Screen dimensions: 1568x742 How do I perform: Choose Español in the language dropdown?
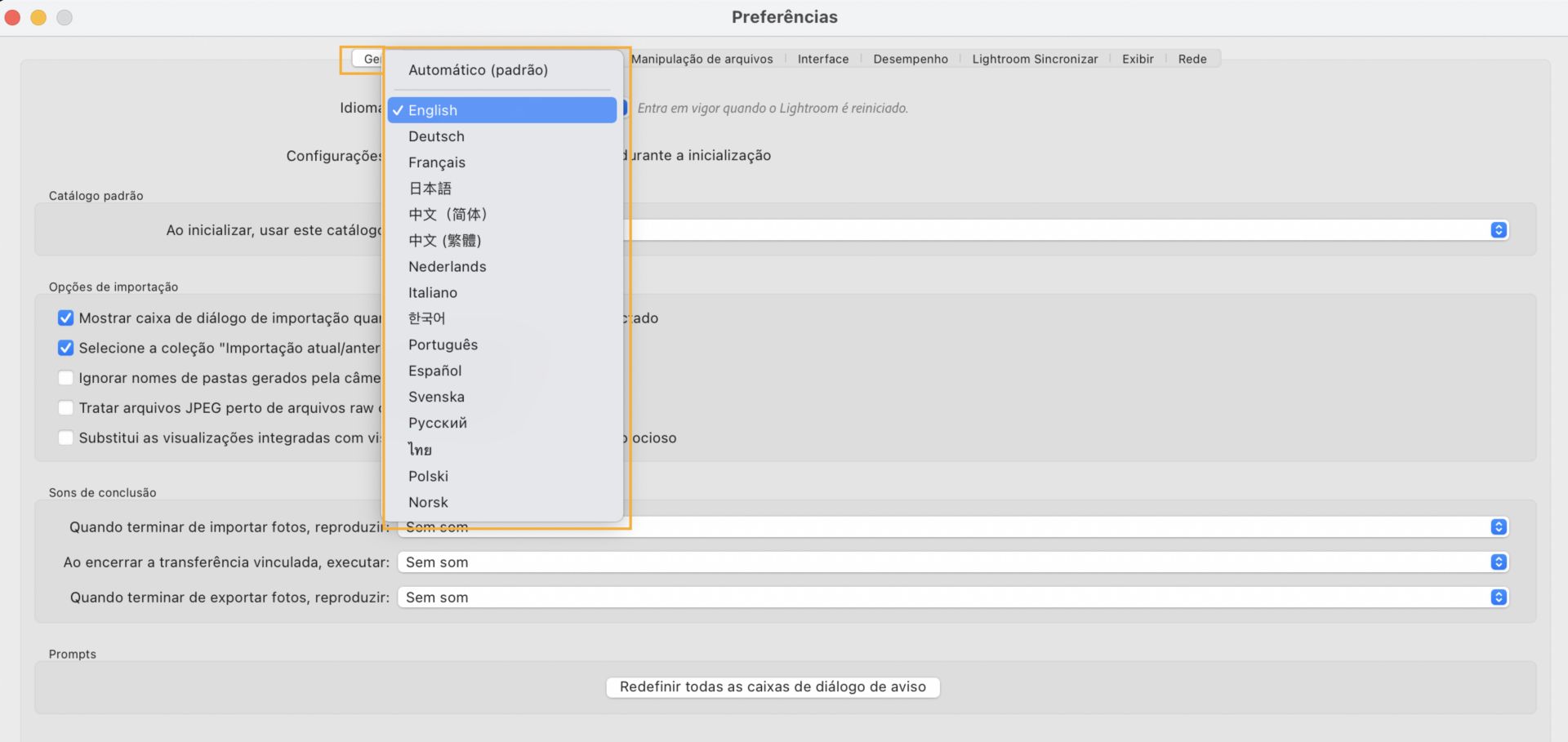click(x=434, y=371)
